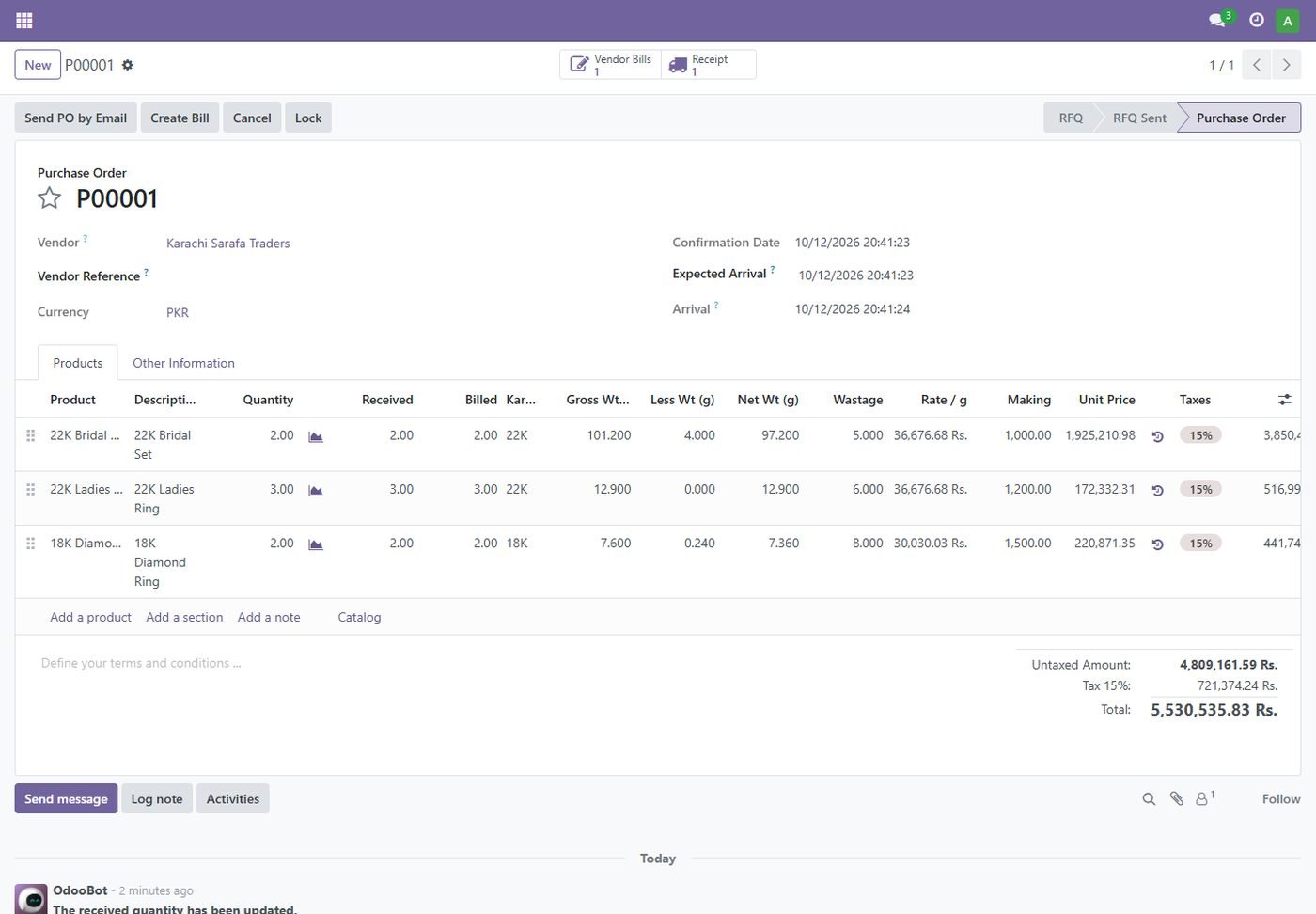Screen dimensions: 1316x914
Task: Create a New record
Action: click(38, 65)
